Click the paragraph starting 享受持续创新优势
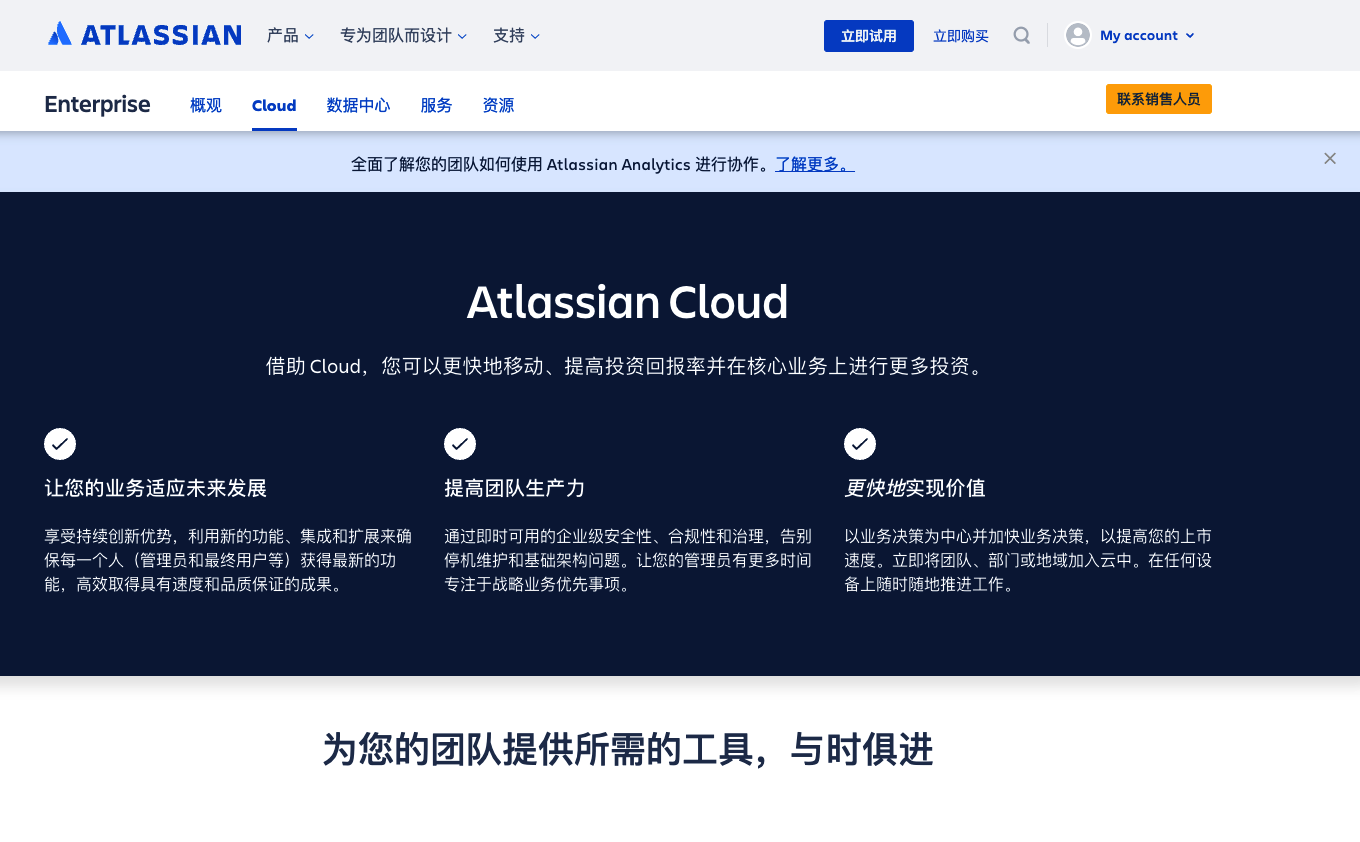This screenshot has width=1360, height=842. click(x=228, y=560)
